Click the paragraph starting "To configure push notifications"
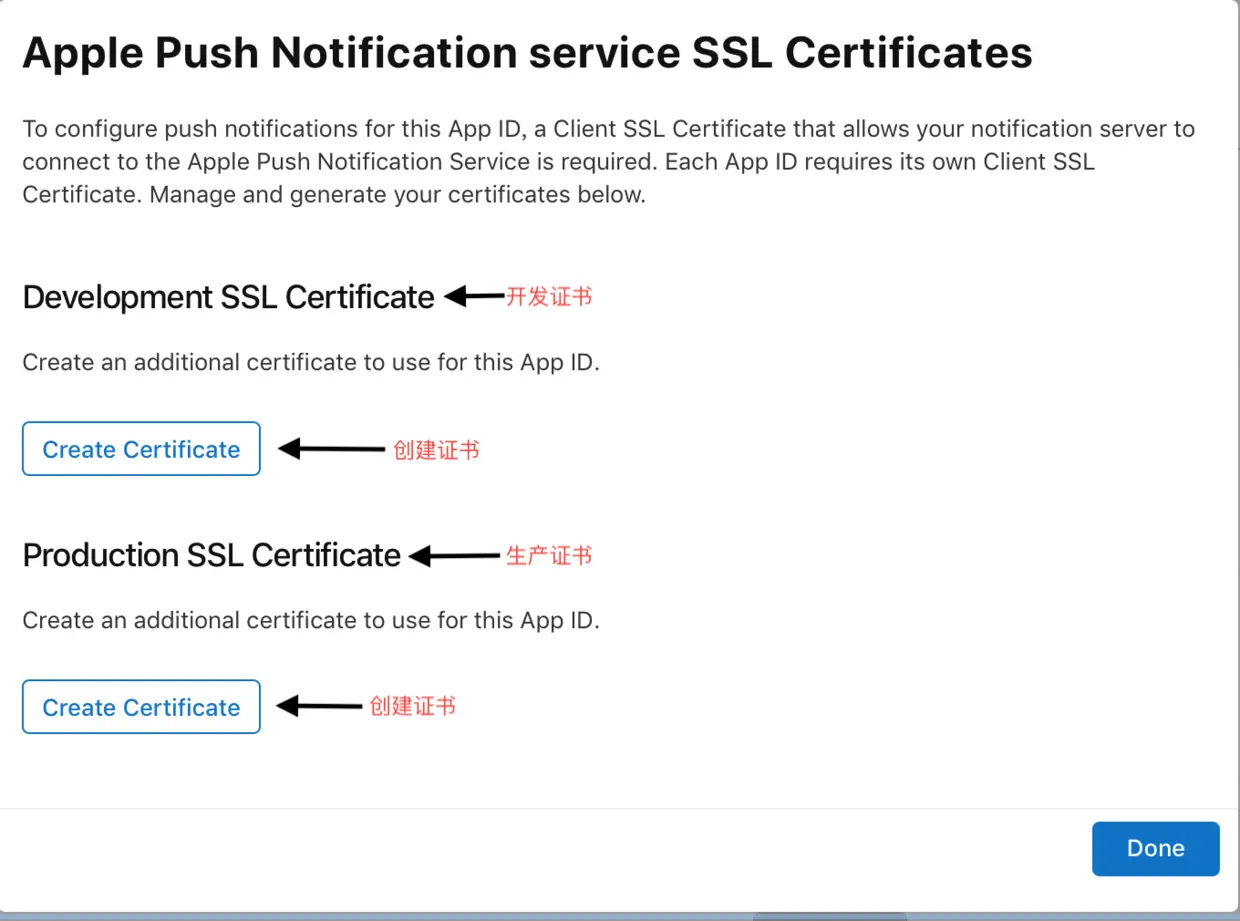Viewport: 1240px width, 921px height. 608,161
